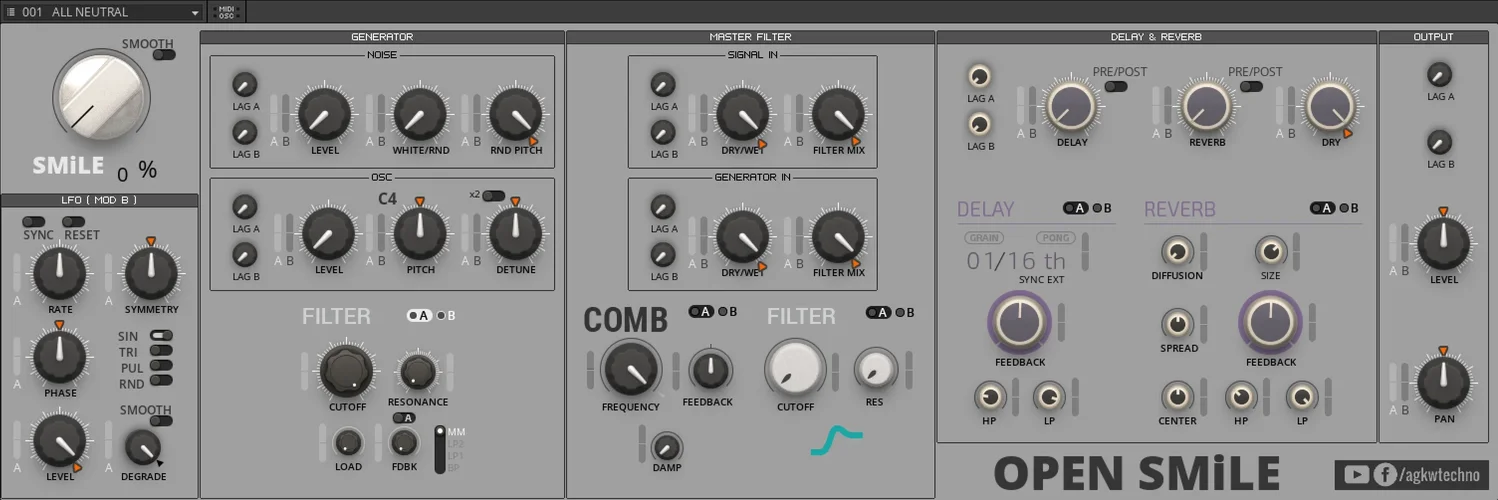Viewport: 1498px width, 500px height.
Task: Click the 01/16 th delay time value
Action: coord(1016,261)
